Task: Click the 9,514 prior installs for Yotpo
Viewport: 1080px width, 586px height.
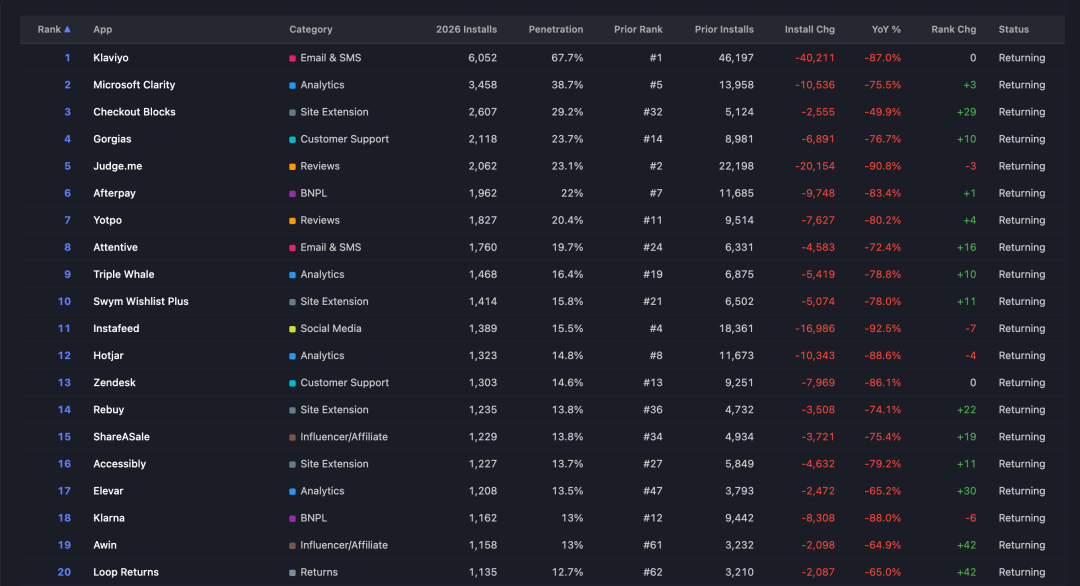Action: click(x=739, y=220)
